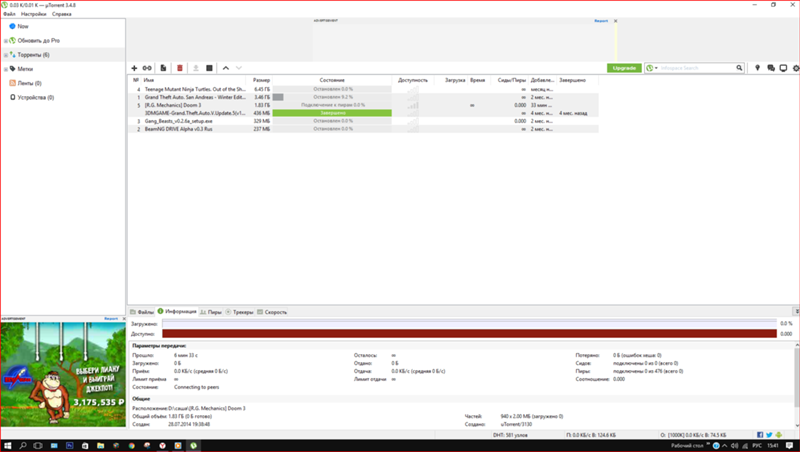Click the Add Torrent plus icon

[x=134, y=68]
